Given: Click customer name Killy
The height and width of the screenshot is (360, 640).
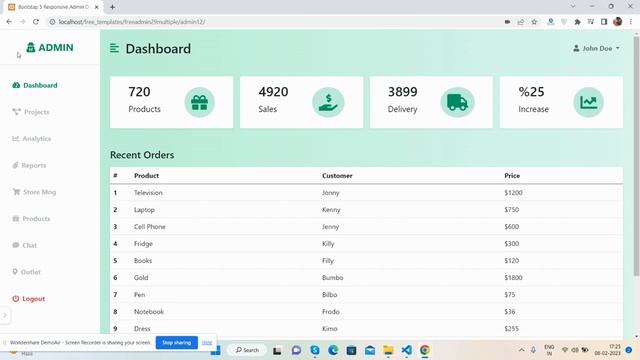Looking at the screenshot, I should click(328, 244).
